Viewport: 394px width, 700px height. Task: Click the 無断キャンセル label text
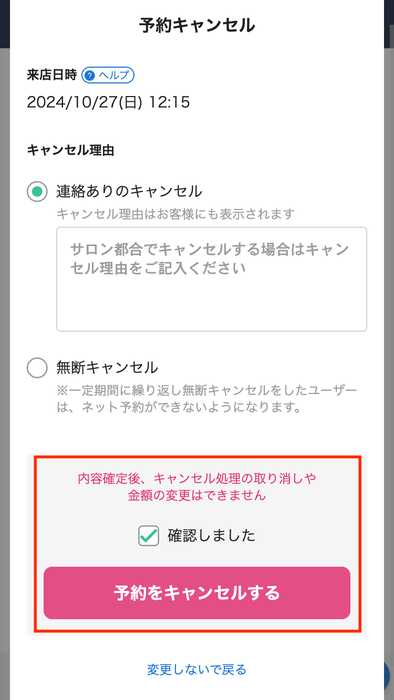point(107,368)
